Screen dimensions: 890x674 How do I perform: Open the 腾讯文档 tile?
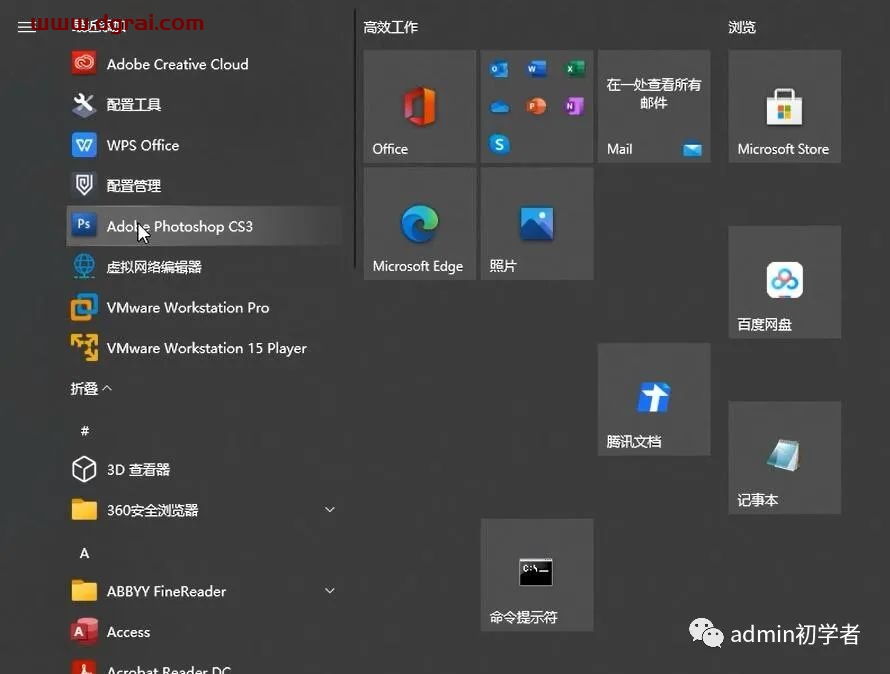tap(654, 399)
